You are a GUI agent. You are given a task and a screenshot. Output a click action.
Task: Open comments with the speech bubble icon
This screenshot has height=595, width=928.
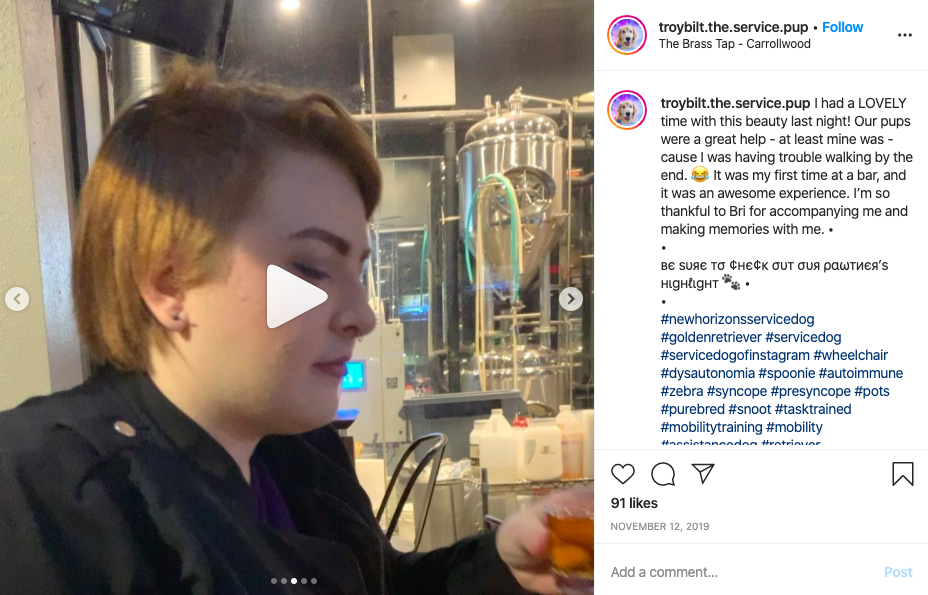663,474
